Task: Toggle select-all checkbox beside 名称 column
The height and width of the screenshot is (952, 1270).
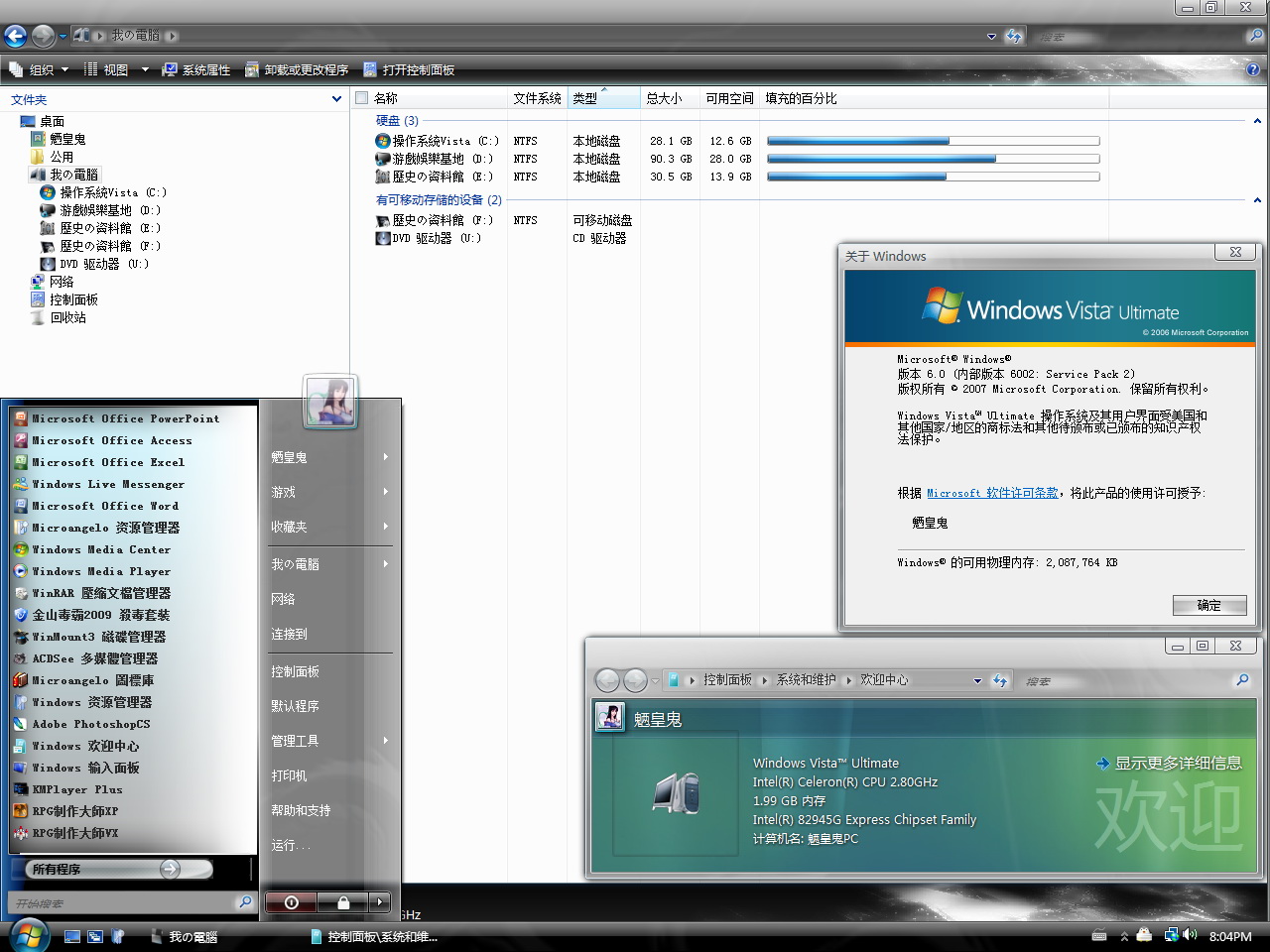Action: (x=362, y=98)
